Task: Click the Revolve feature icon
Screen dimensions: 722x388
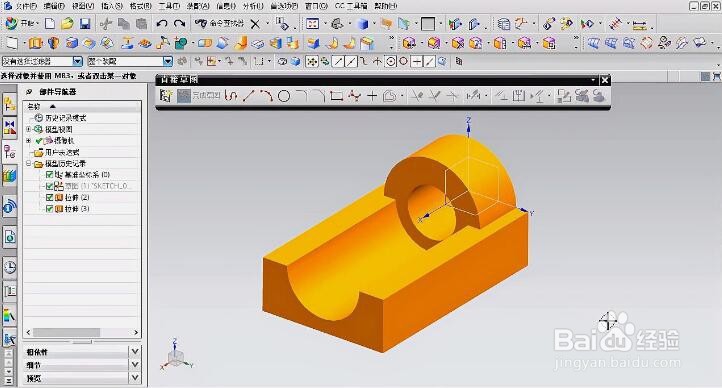Action: pyautogui.click(x=53, y=44)
